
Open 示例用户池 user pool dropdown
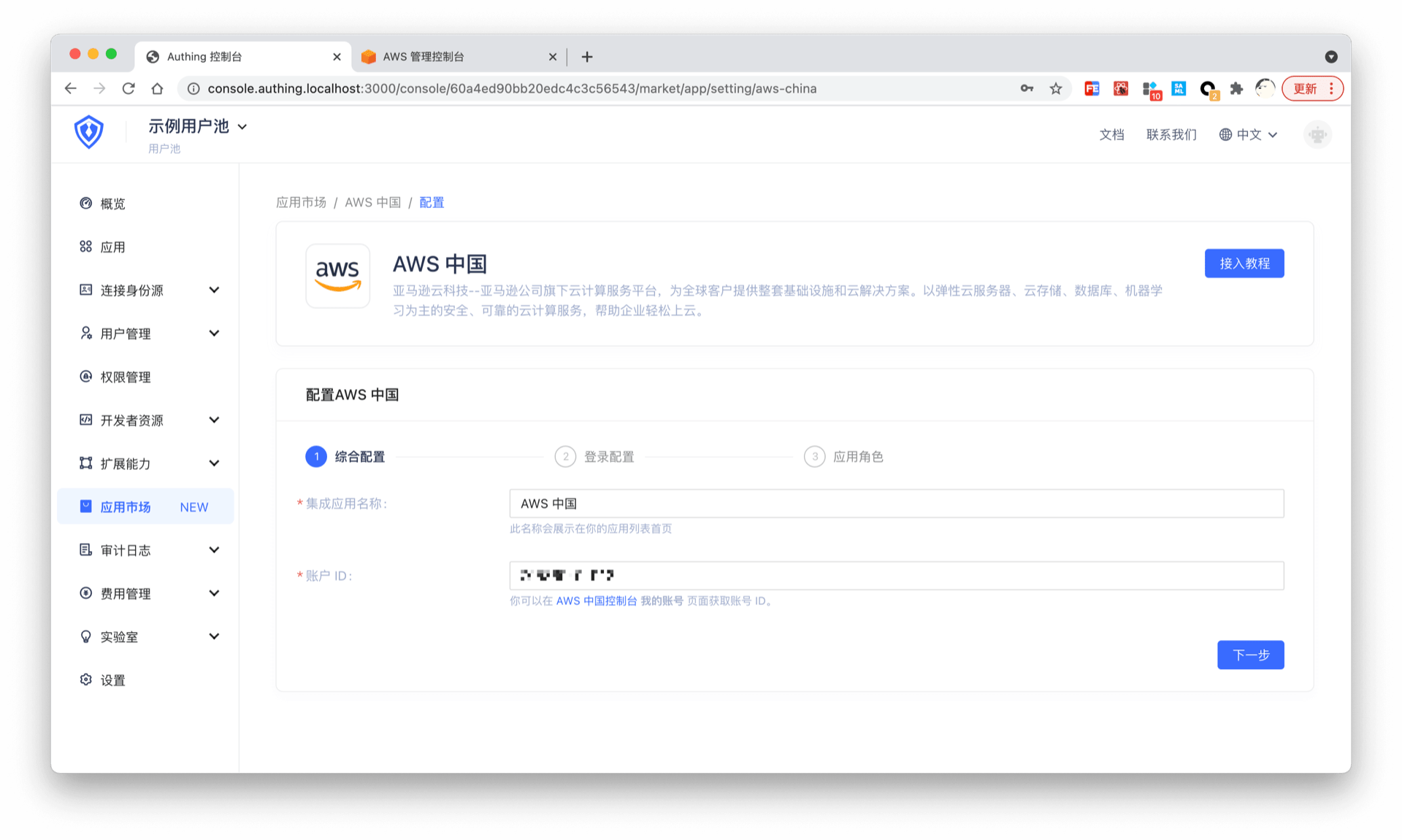pyautogui.click(x=198, y=126)
